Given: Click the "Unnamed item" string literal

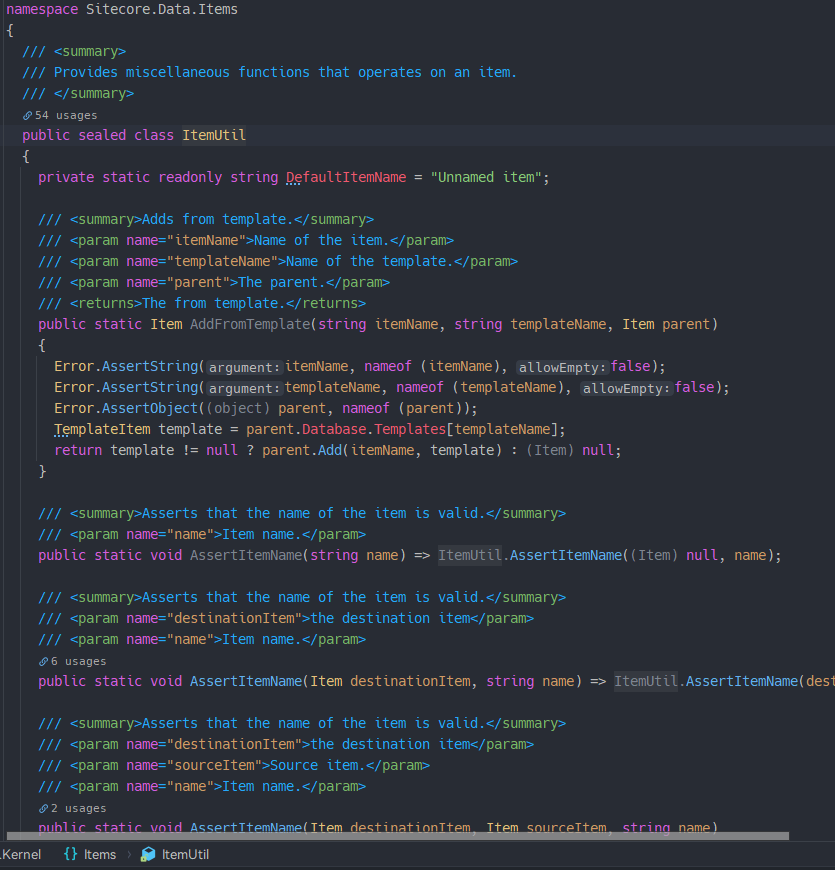Looking at the screenshot, I should (486, 178).
